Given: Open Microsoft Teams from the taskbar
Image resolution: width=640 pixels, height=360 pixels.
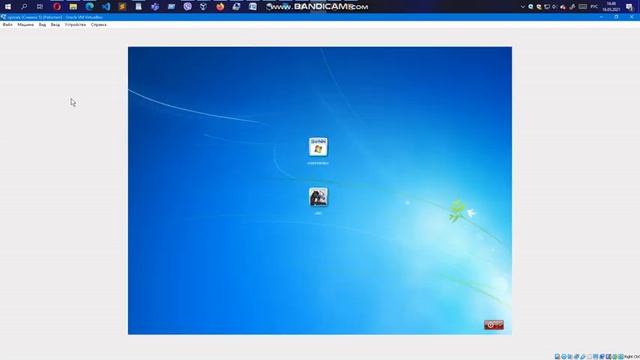Looking at the screenshot, I should click(155, 7).
